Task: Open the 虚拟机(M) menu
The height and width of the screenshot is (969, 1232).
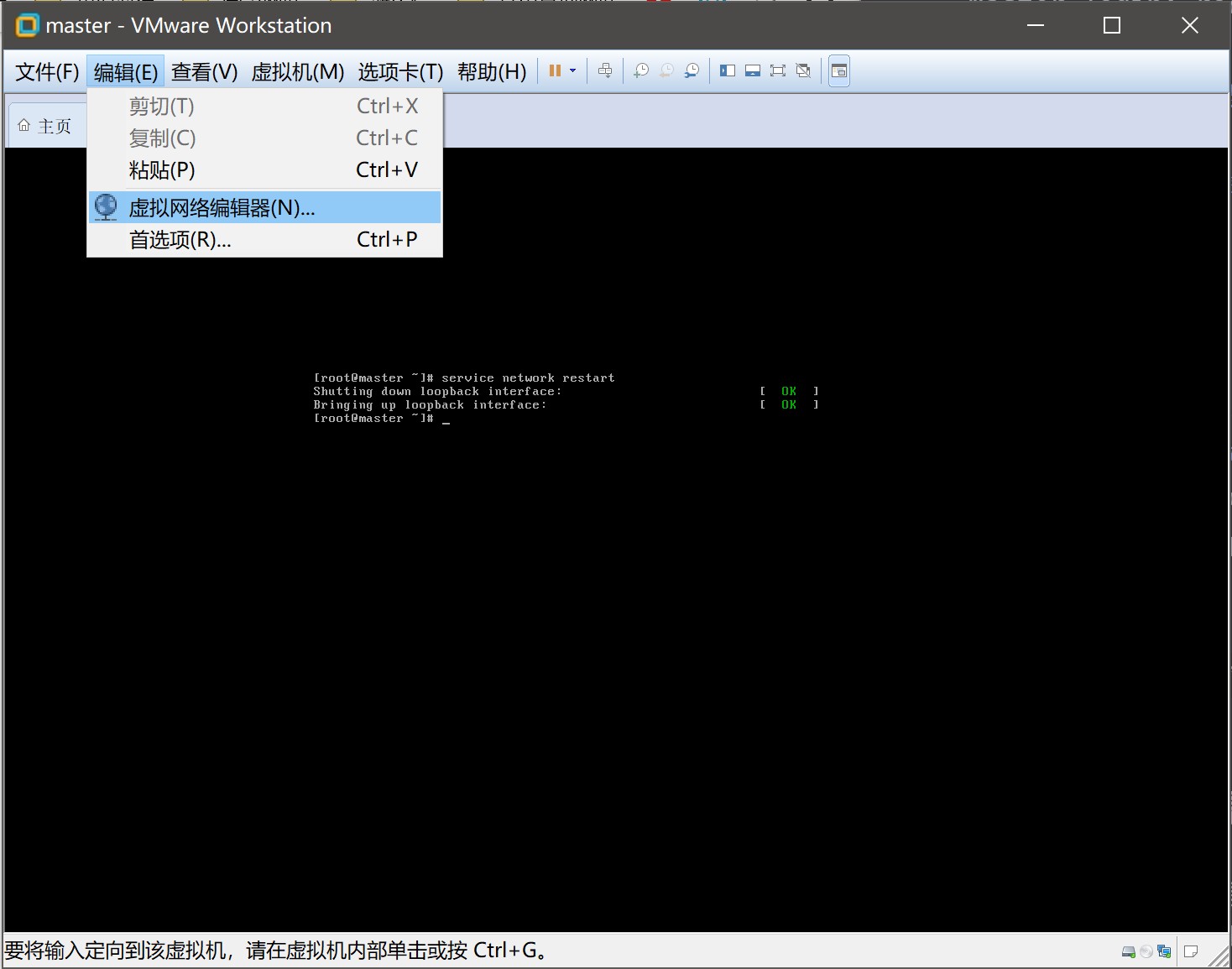Action: 298,72
